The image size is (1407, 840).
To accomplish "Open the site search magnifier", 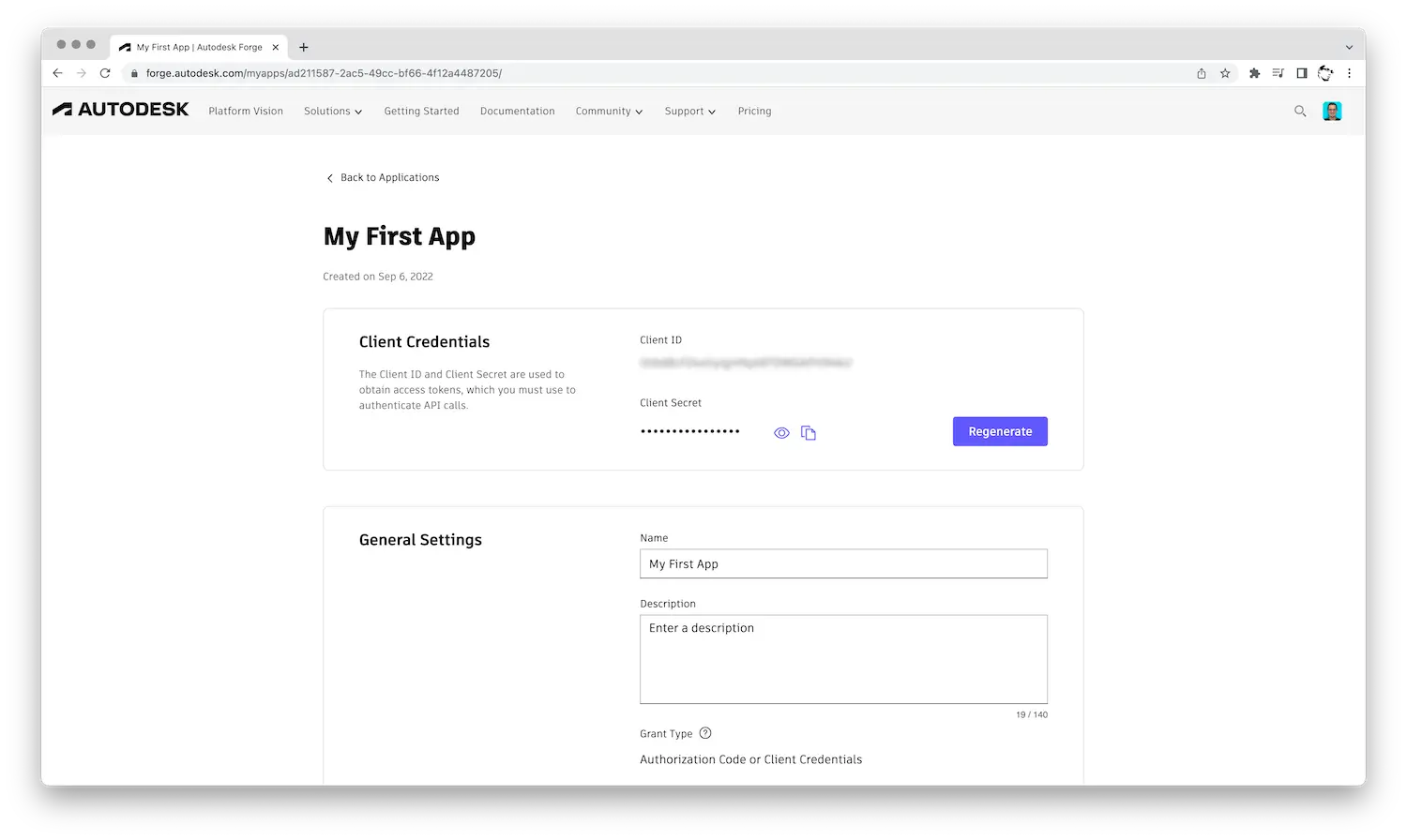I will pyautogui.click(x=1300, y=111).
